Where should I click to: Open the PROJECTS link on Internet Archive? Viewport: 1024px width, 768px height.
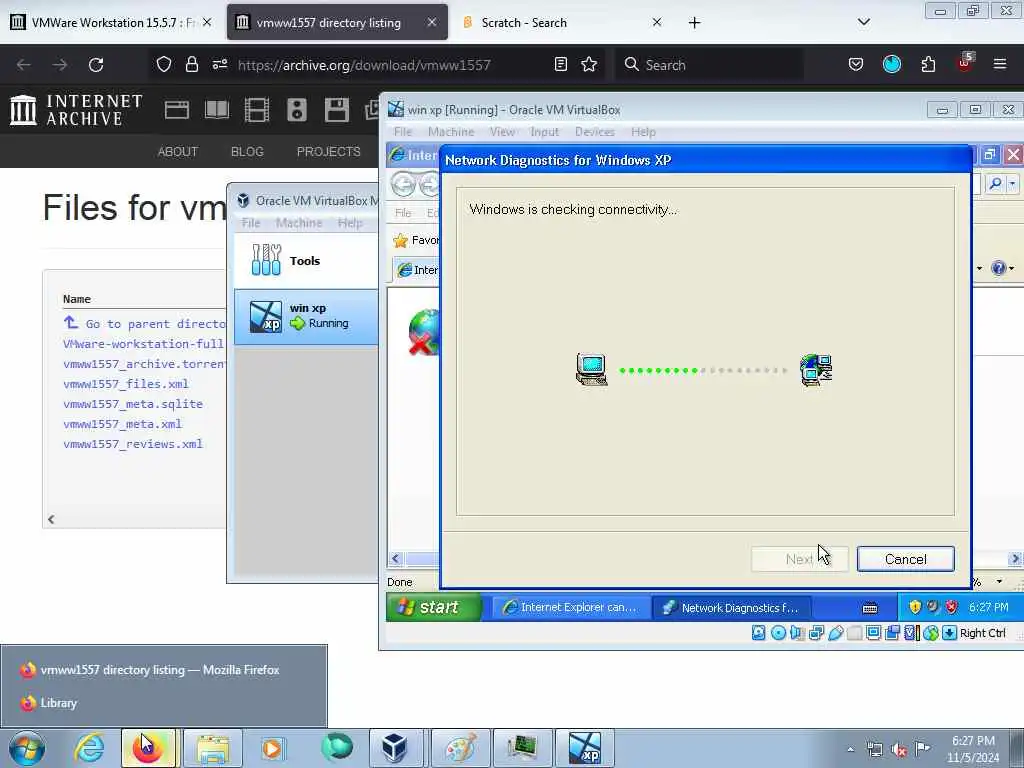[x=328, y=152]
